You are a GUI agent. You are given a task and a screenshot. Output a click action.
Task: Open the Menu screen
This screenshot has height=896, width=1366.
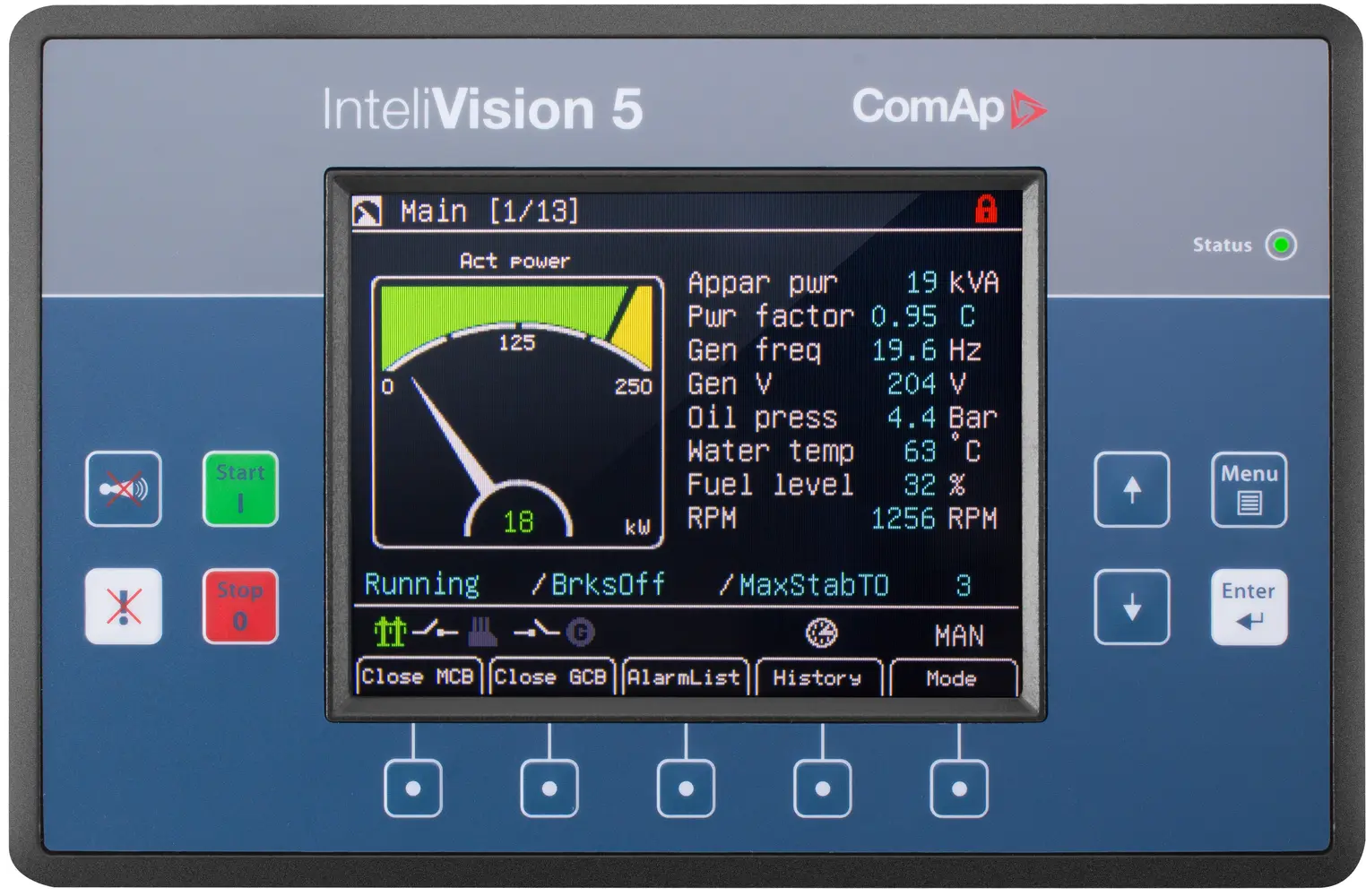[1248, 490]
